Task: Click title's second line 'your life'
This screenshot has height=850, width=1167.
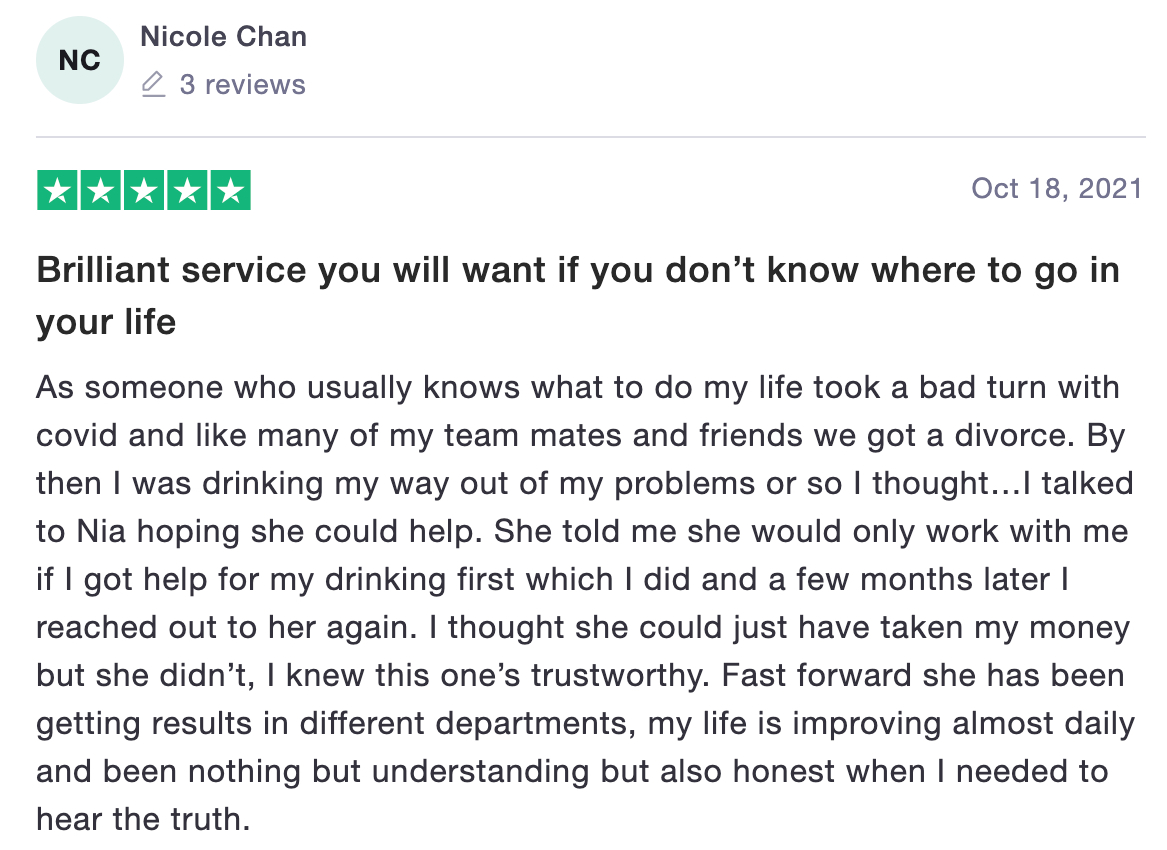Action: 106,322
